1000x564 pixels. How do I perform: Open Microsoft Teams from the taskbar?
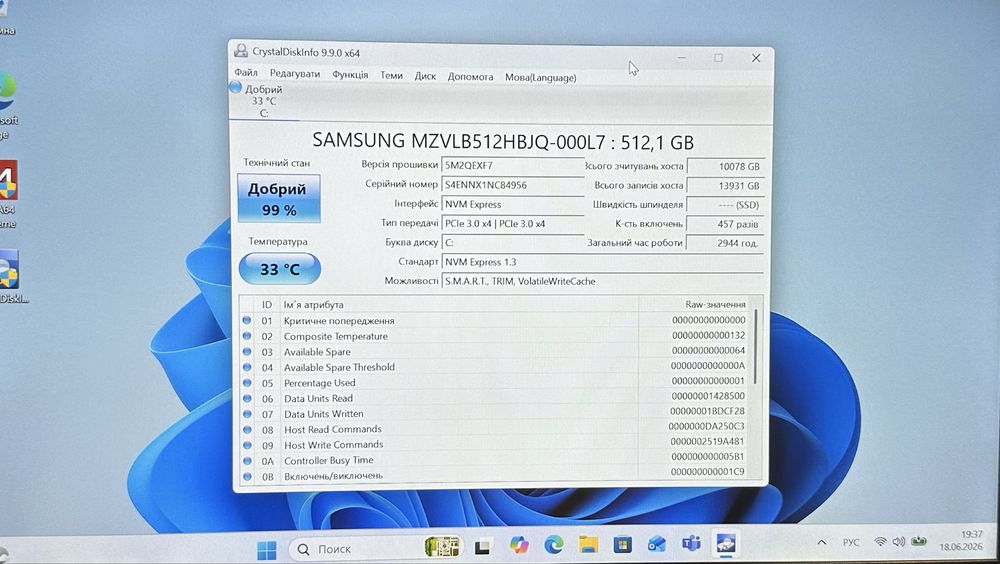[691, 543]
